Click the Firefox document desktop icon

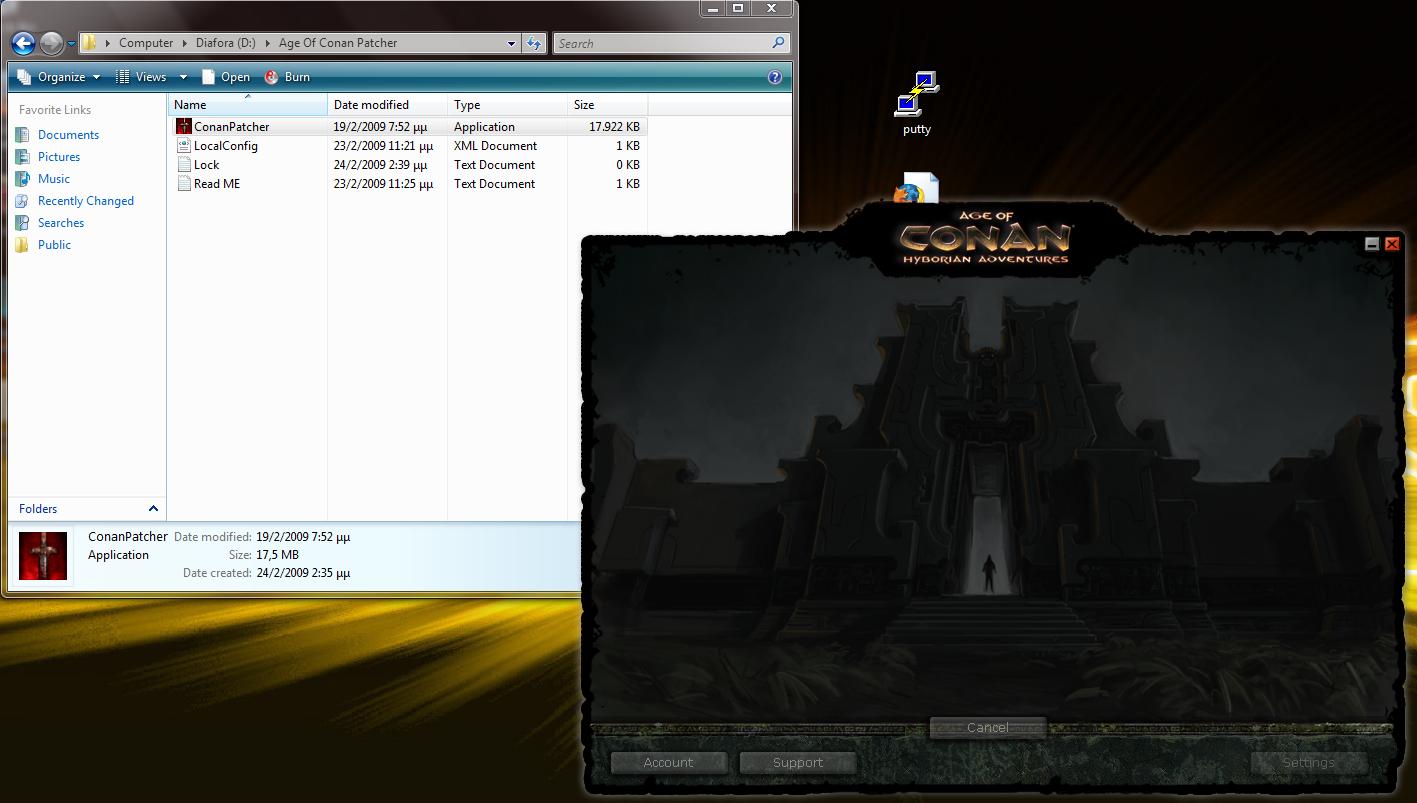tap(916, 189)
